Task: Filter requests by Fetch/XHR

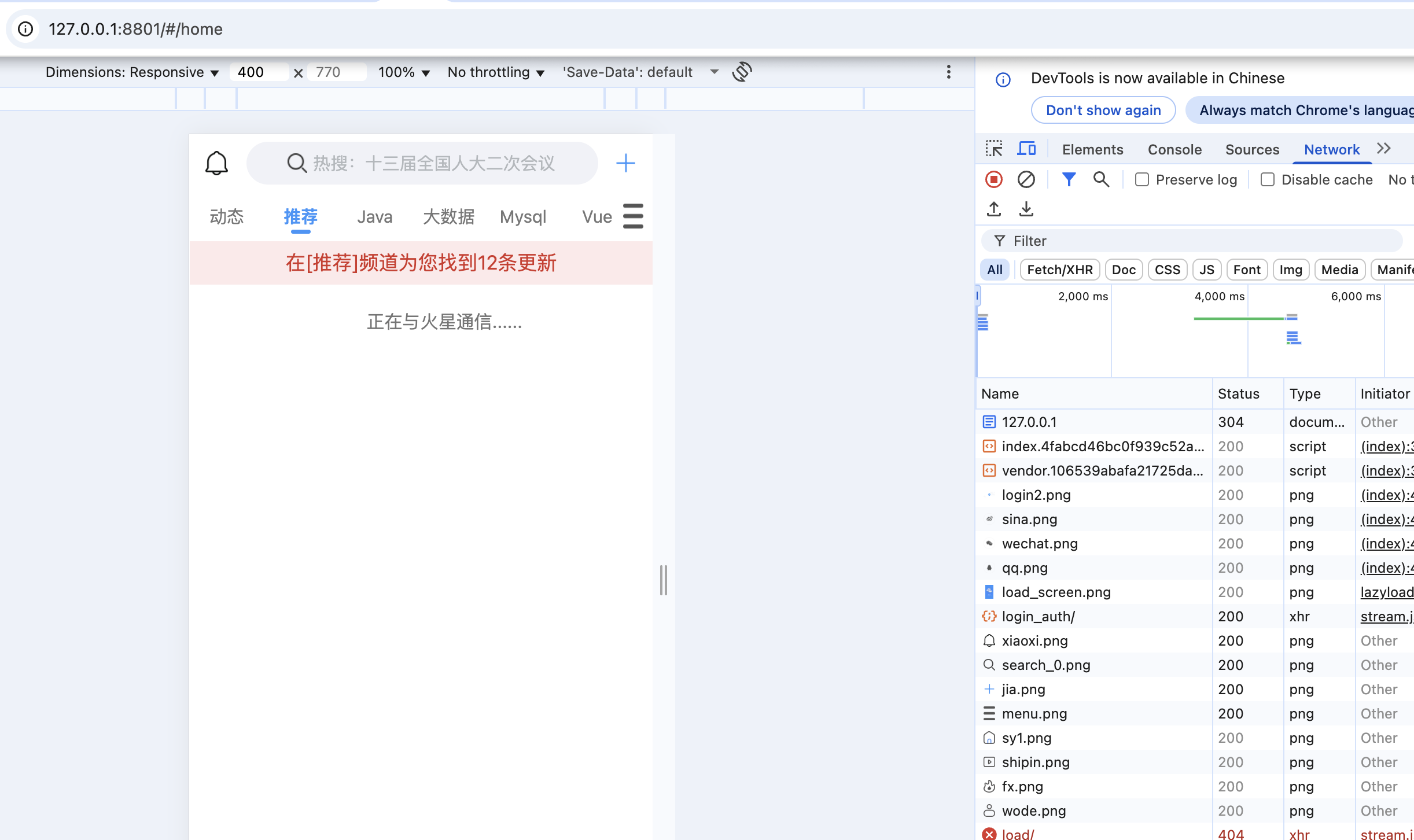Action: tap(1059, 270)
